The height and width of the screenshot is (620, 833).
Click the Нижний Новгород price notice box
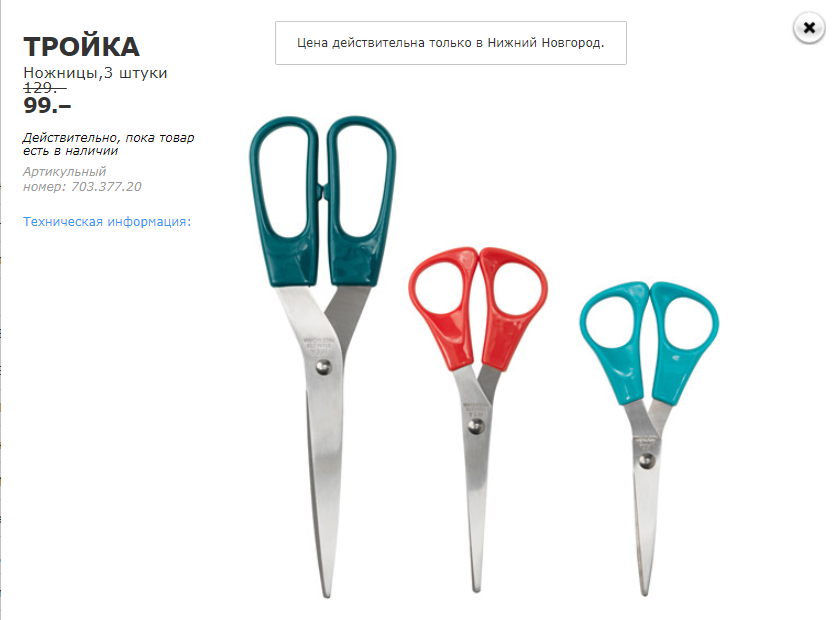coord(450,43)
